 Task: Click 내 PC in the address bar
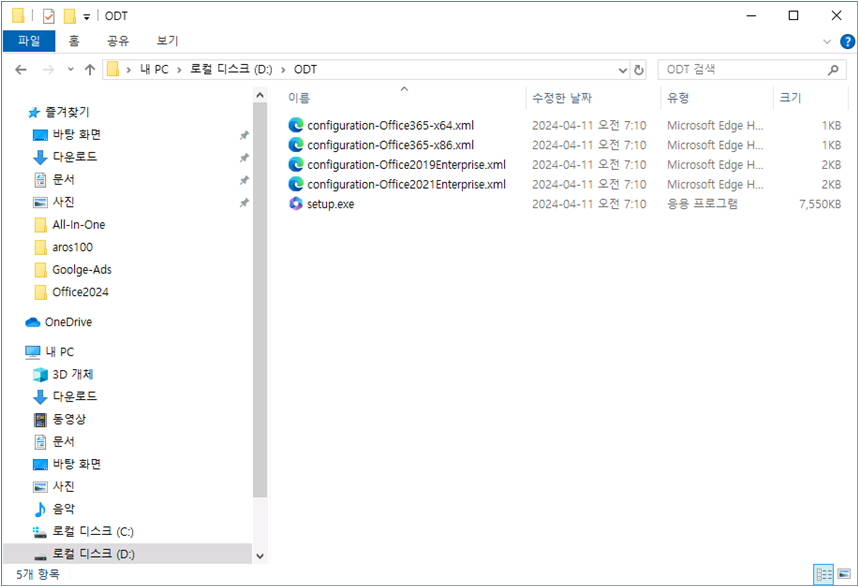pos(154,70)
